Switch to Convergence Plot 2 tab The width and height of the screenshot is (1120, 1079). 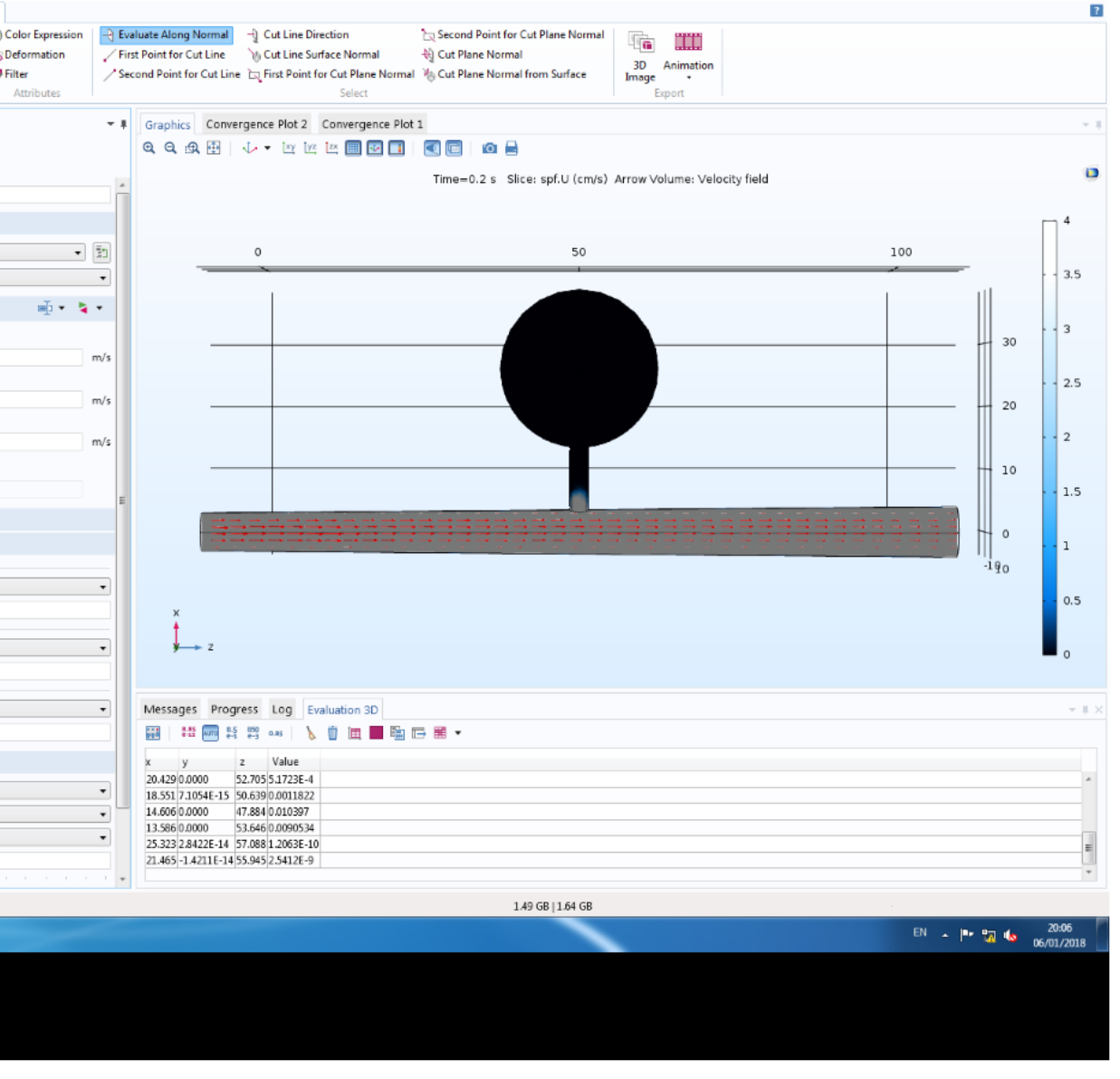[x=256, y=124]
